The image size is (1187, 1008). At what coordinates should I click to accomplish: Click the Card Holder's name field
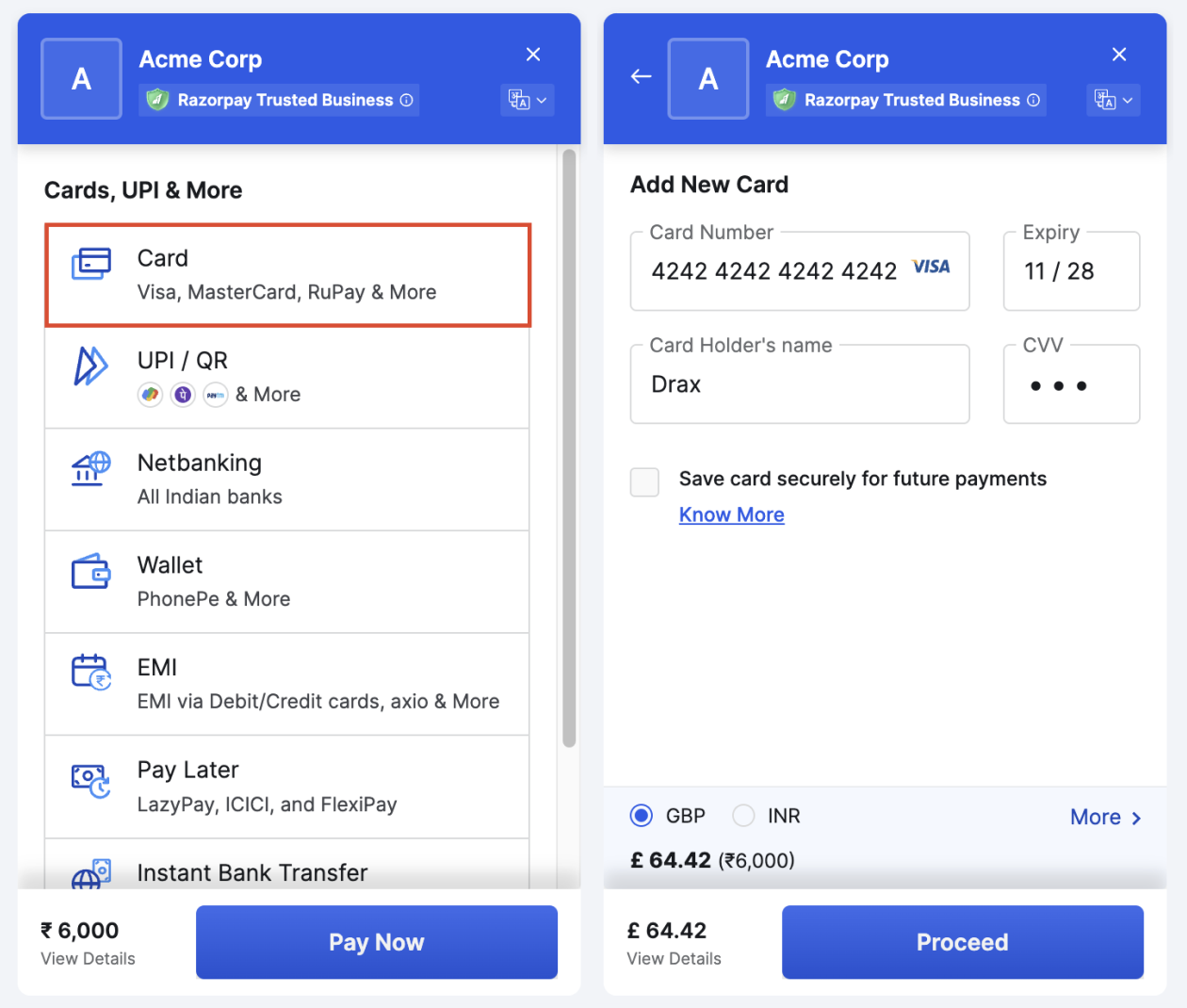coord(799,384)
